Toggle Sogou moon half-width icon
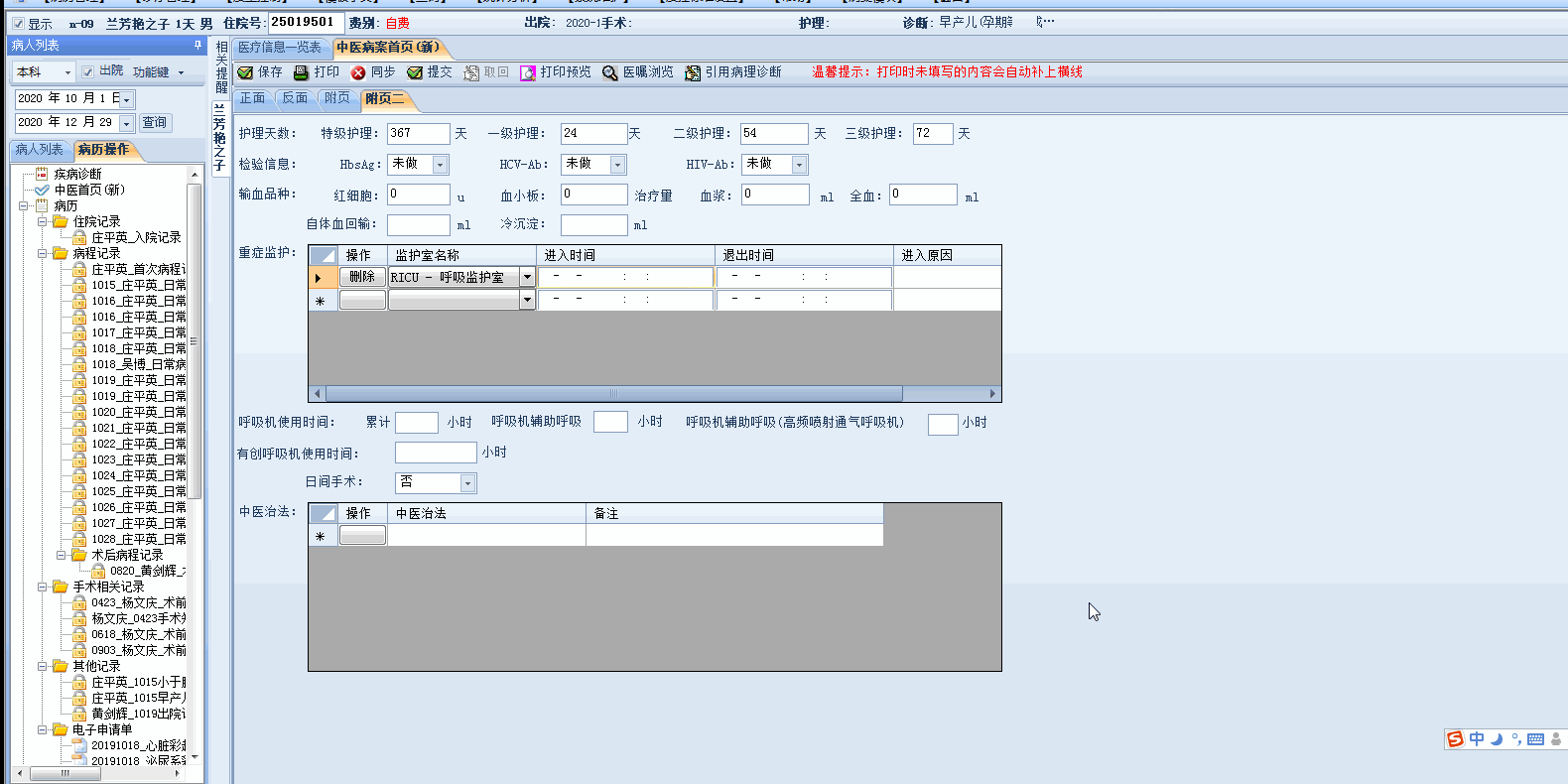The width and height of the screenshot is (1568, 784). pyautogui.click(x=1497, y=738)
